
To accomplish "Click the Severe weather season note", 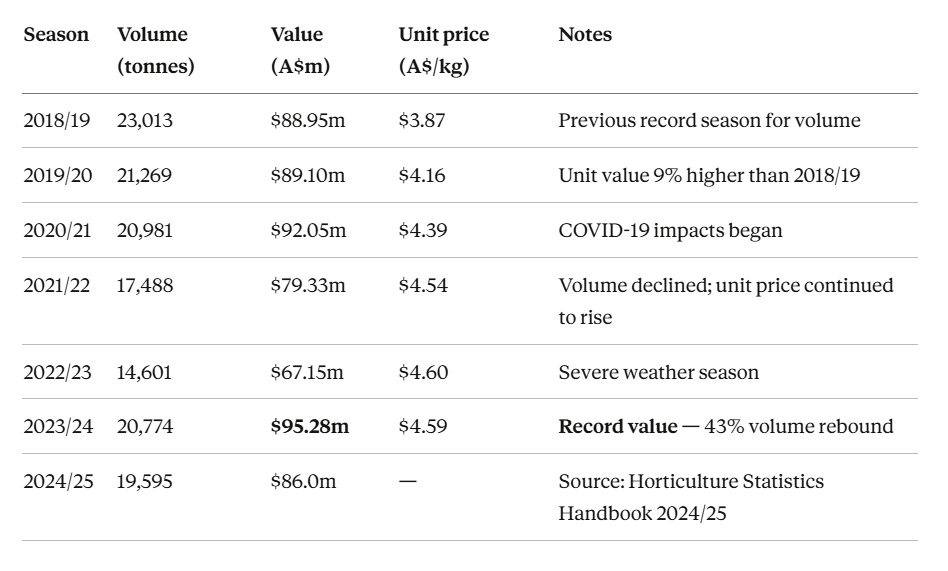I will point(658,372).
